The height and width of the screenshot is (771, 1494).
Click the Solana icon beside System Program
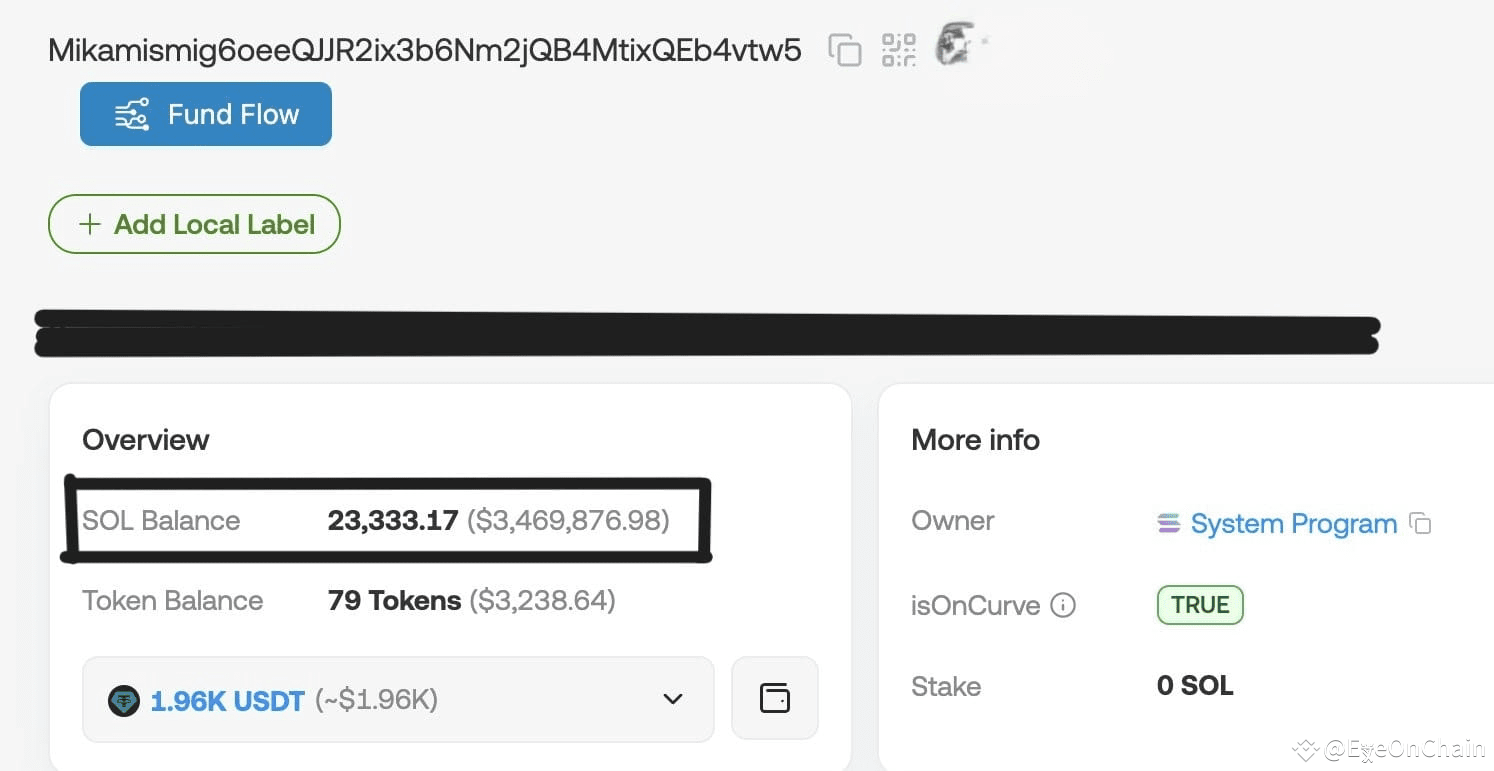(1168, 523)
